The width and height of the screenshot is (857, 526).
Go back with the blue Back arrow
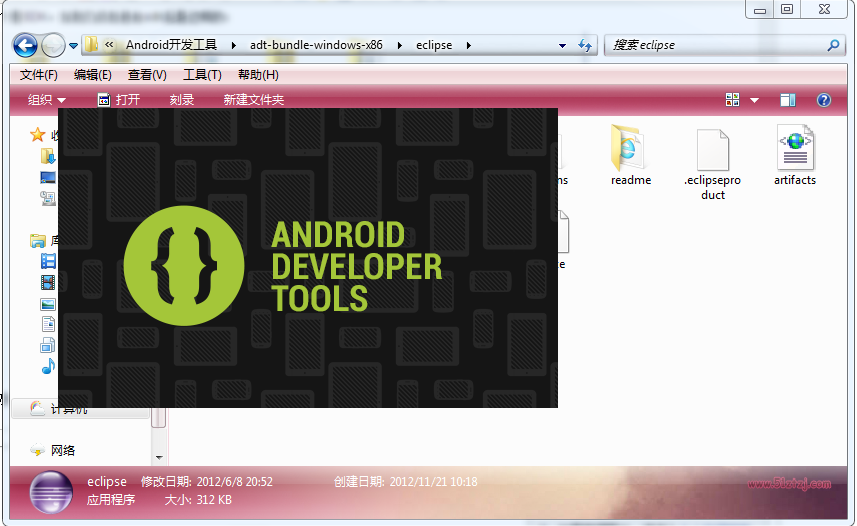click(25, 45)
